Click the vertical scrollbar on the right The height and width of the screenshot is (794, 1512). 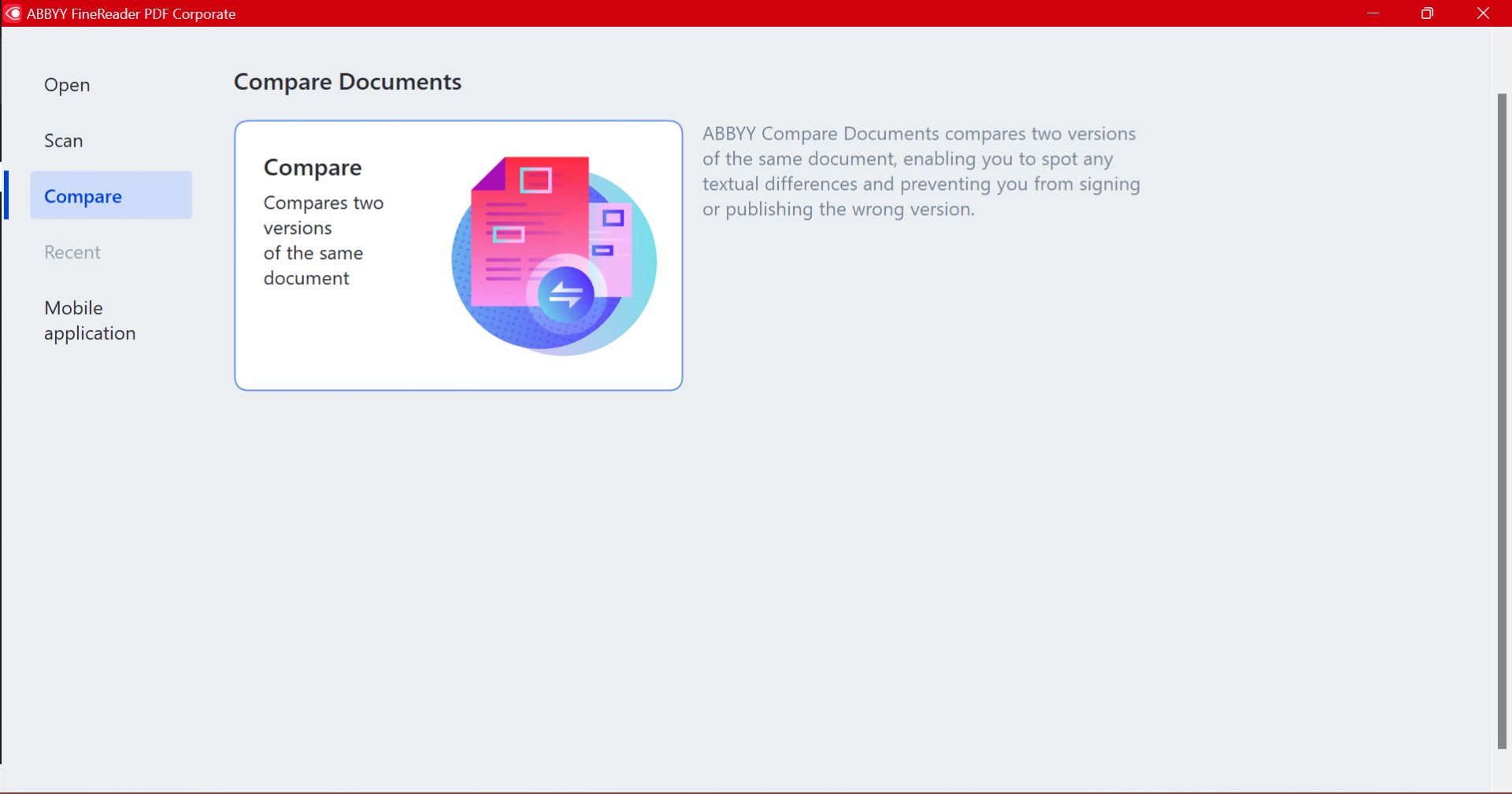point(1502,421)
